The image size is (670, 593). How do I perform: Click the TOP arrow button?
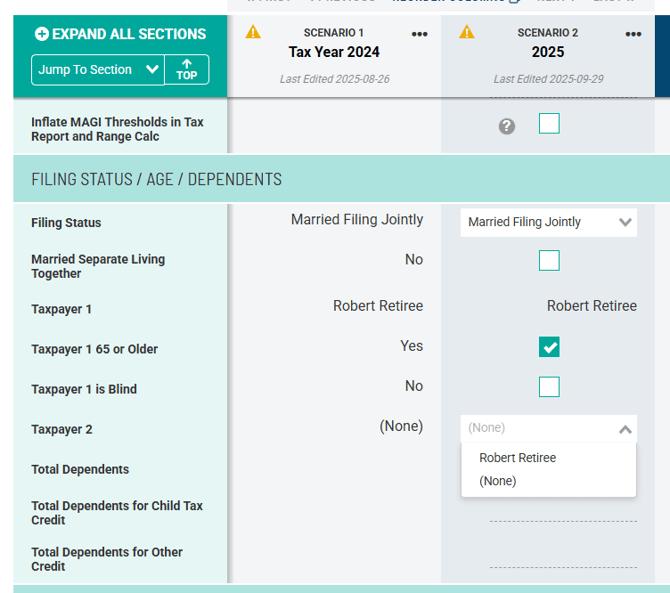pos(186,69)
